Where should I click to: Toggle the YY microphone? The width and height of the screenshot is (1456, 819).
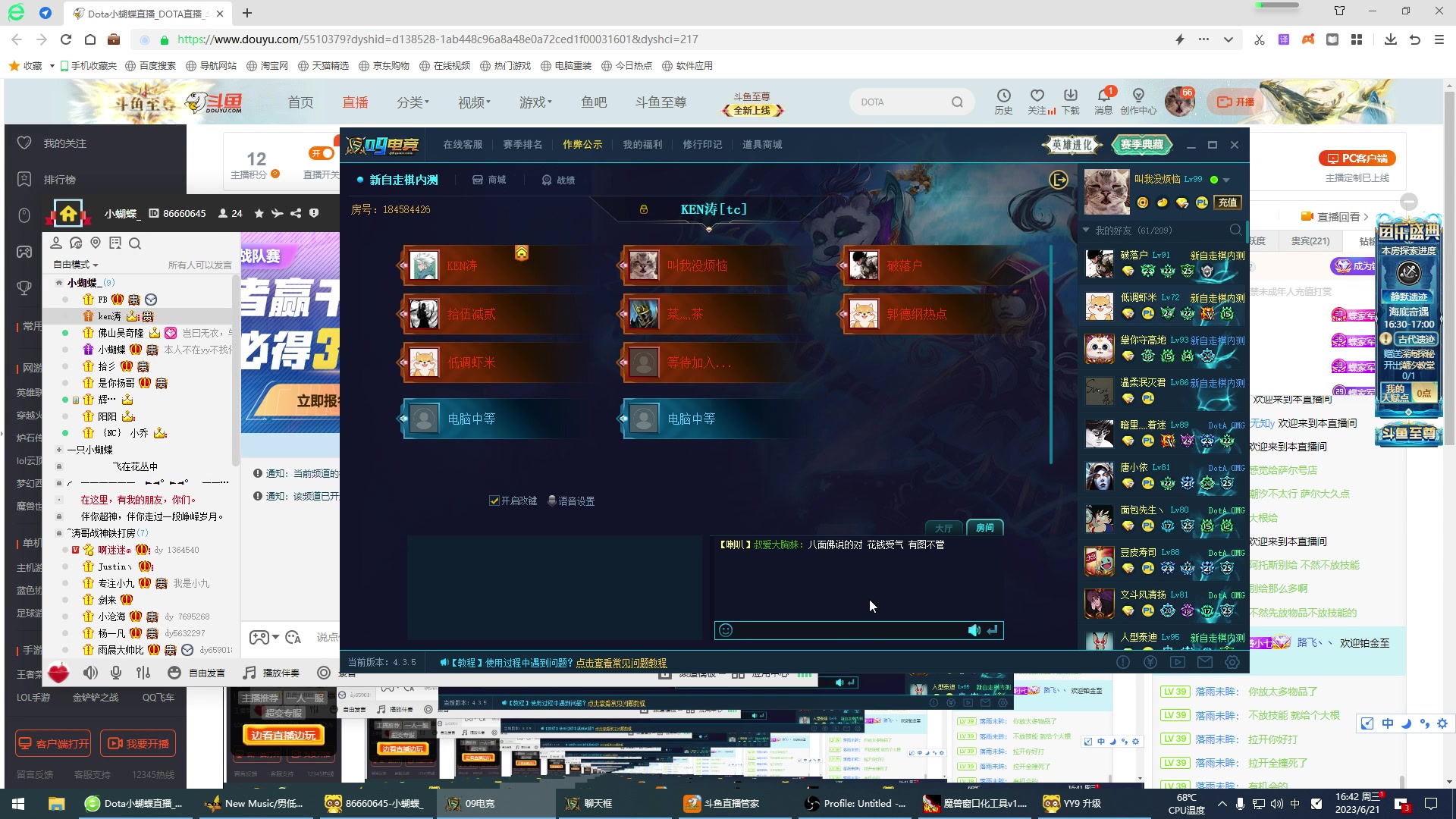click(x=116, y=673)
